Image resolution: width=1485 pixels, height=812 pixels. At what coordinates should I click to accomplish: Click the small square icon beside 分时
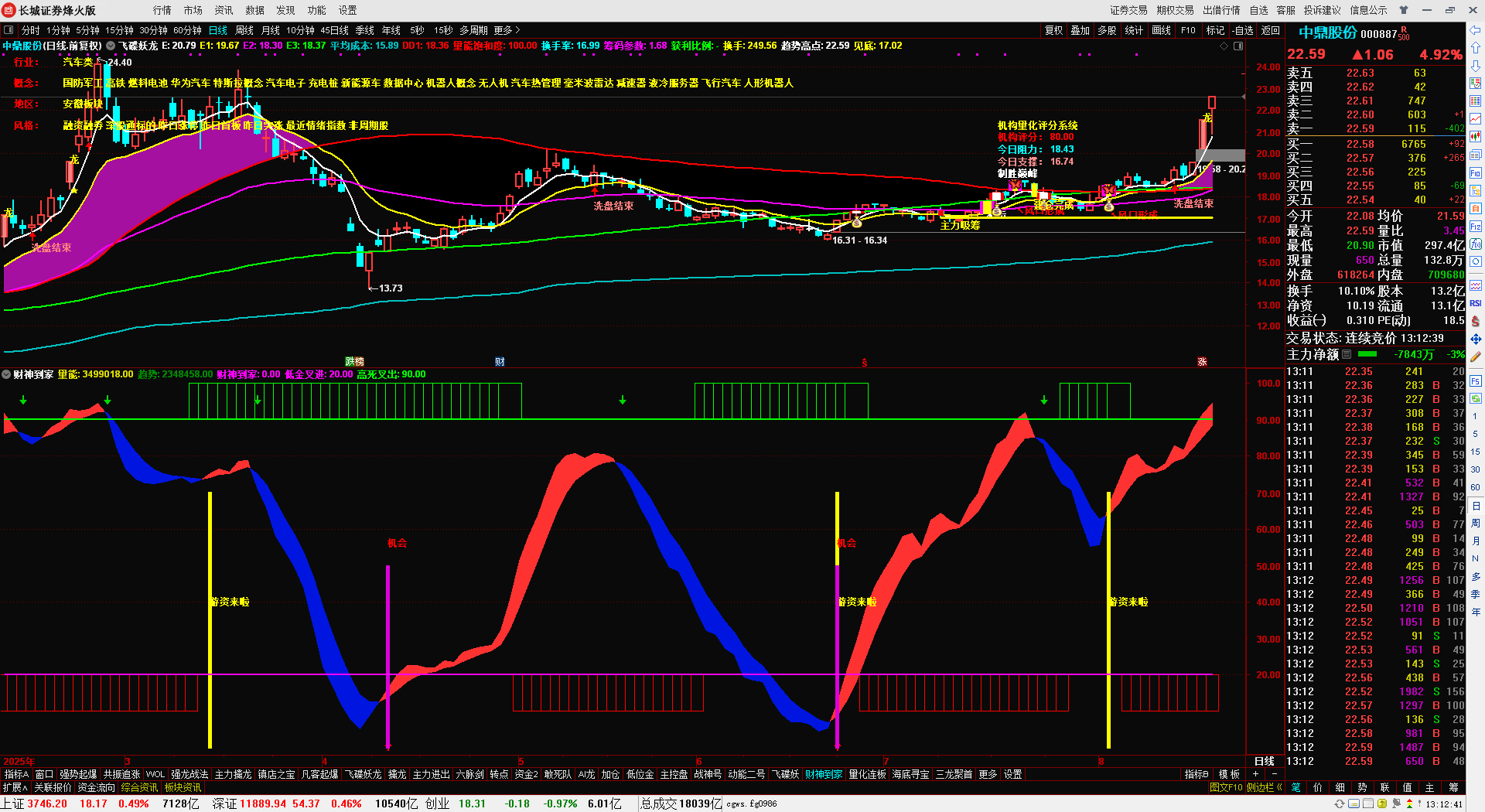(9, 30)
